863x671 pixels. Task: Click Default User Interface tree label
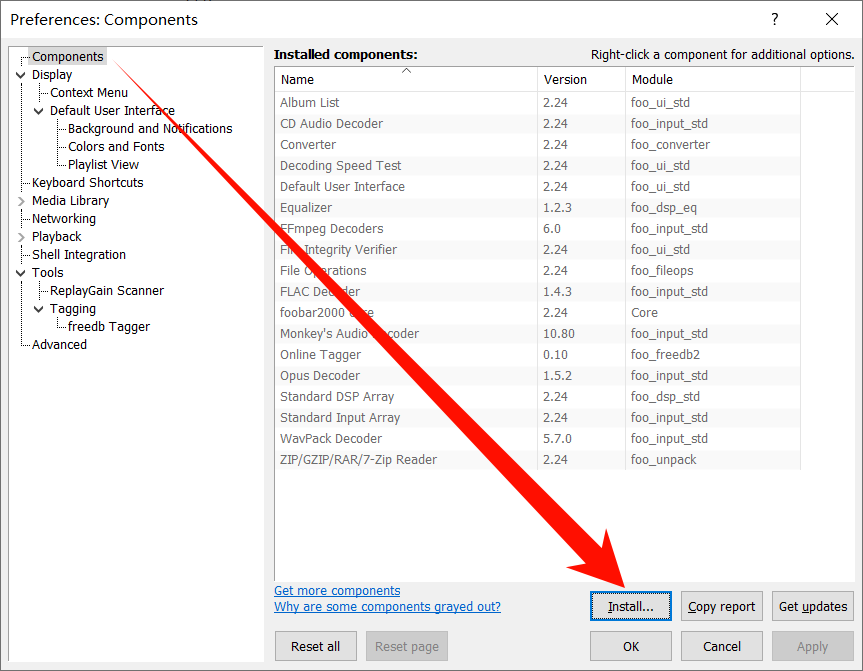pyautogui.click(x=112, y=111)
